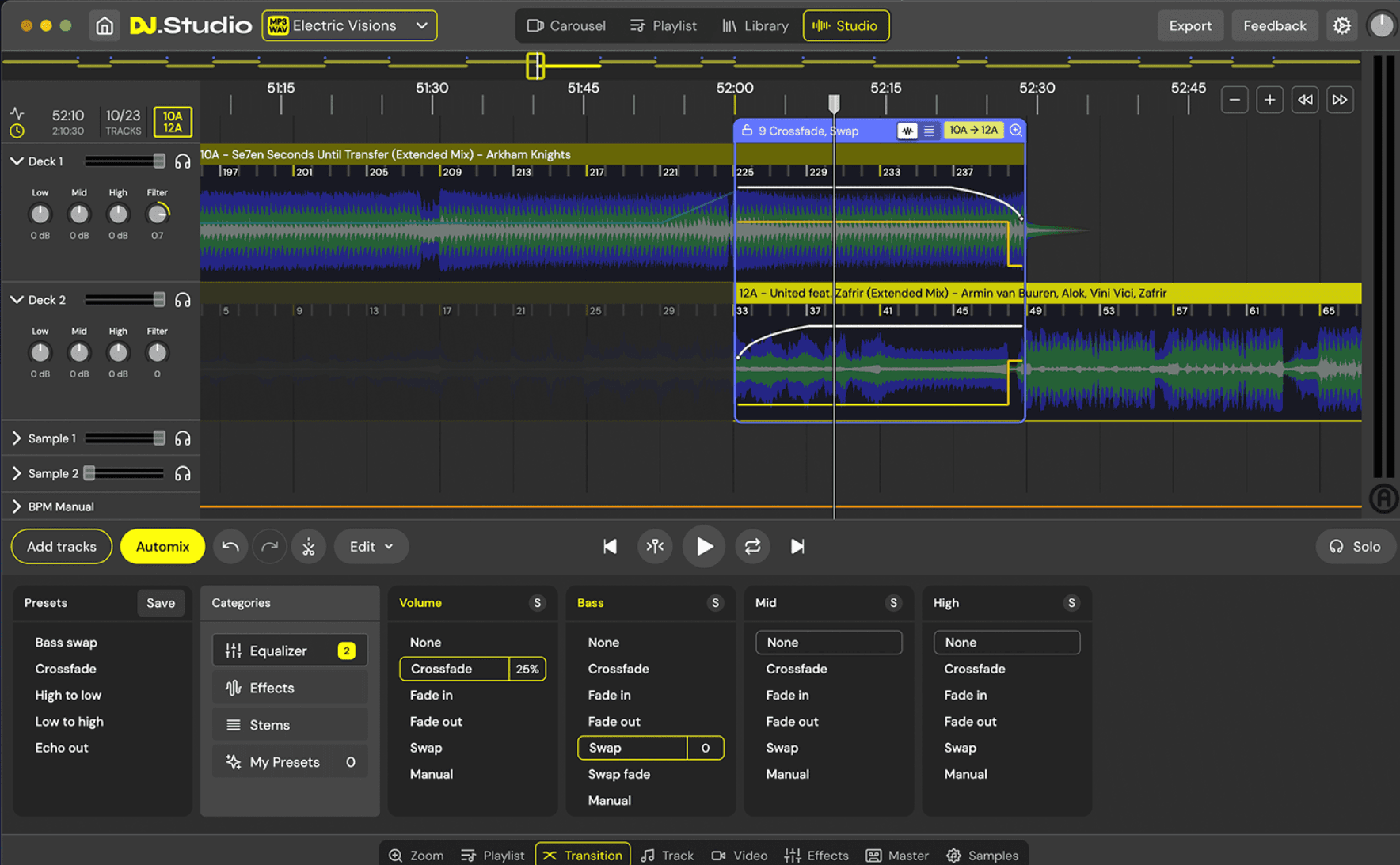Click the undo arrow icon
Screen dimensions: 1400x865
(230, 547)
